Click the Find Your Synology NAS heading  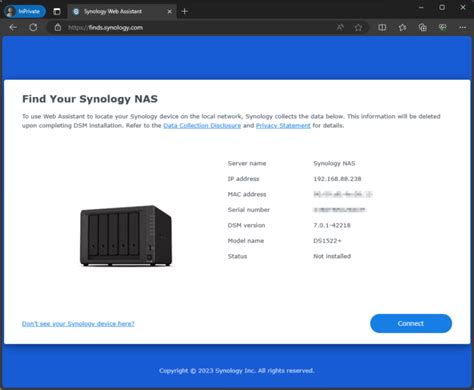click(90, 99)
